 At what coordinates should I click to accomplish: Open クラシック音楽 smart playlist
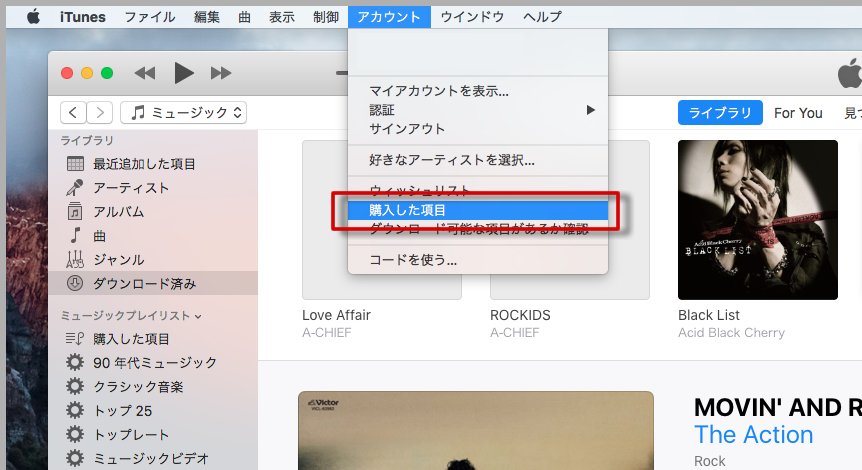point(153,387)
